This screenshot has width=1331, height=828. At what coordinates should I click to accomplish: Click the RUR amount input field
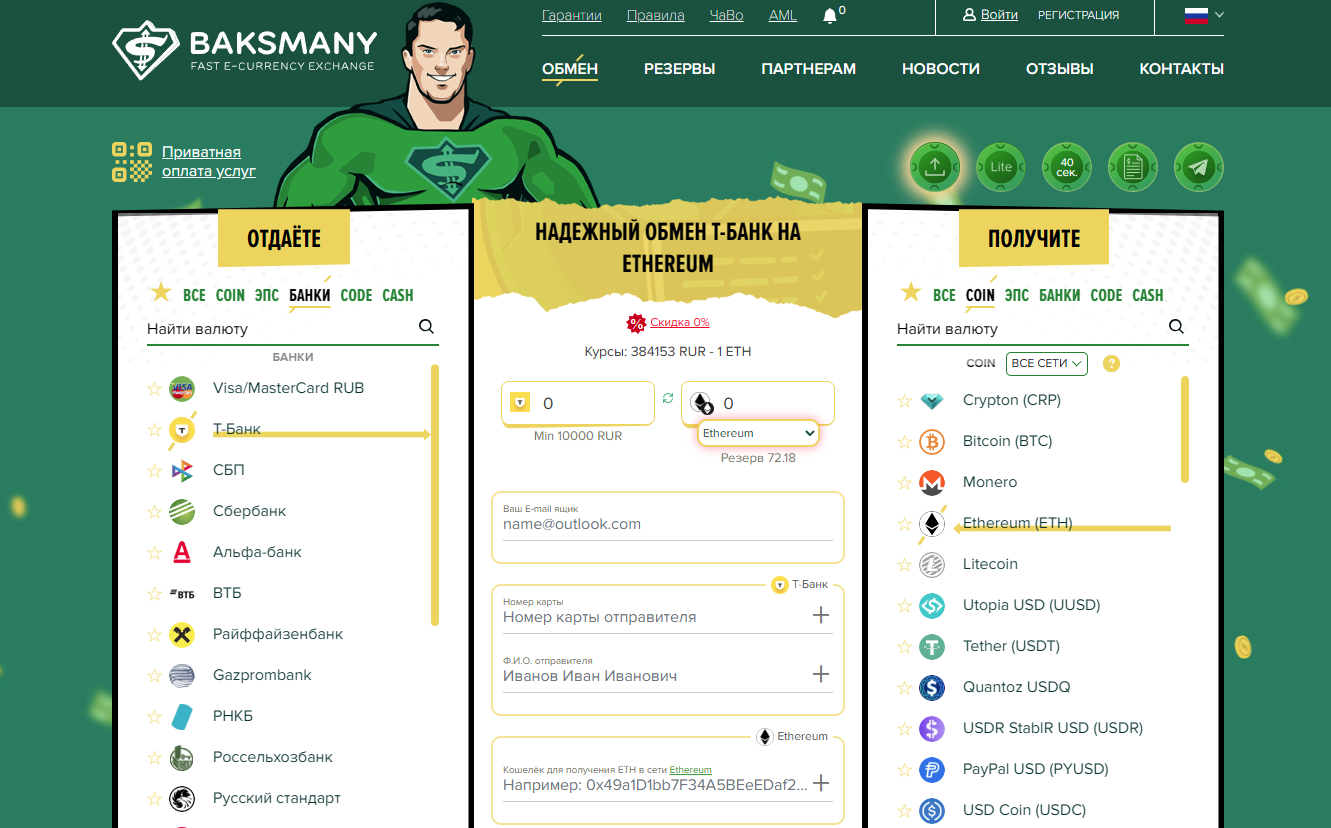(x=578, y=403)
